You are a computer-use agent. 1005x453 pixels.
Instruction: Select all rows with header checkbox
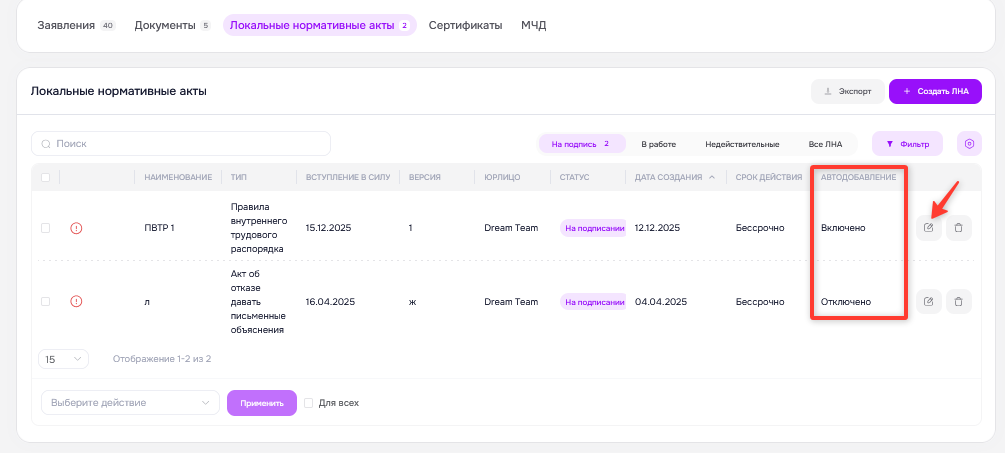point(46,177)
